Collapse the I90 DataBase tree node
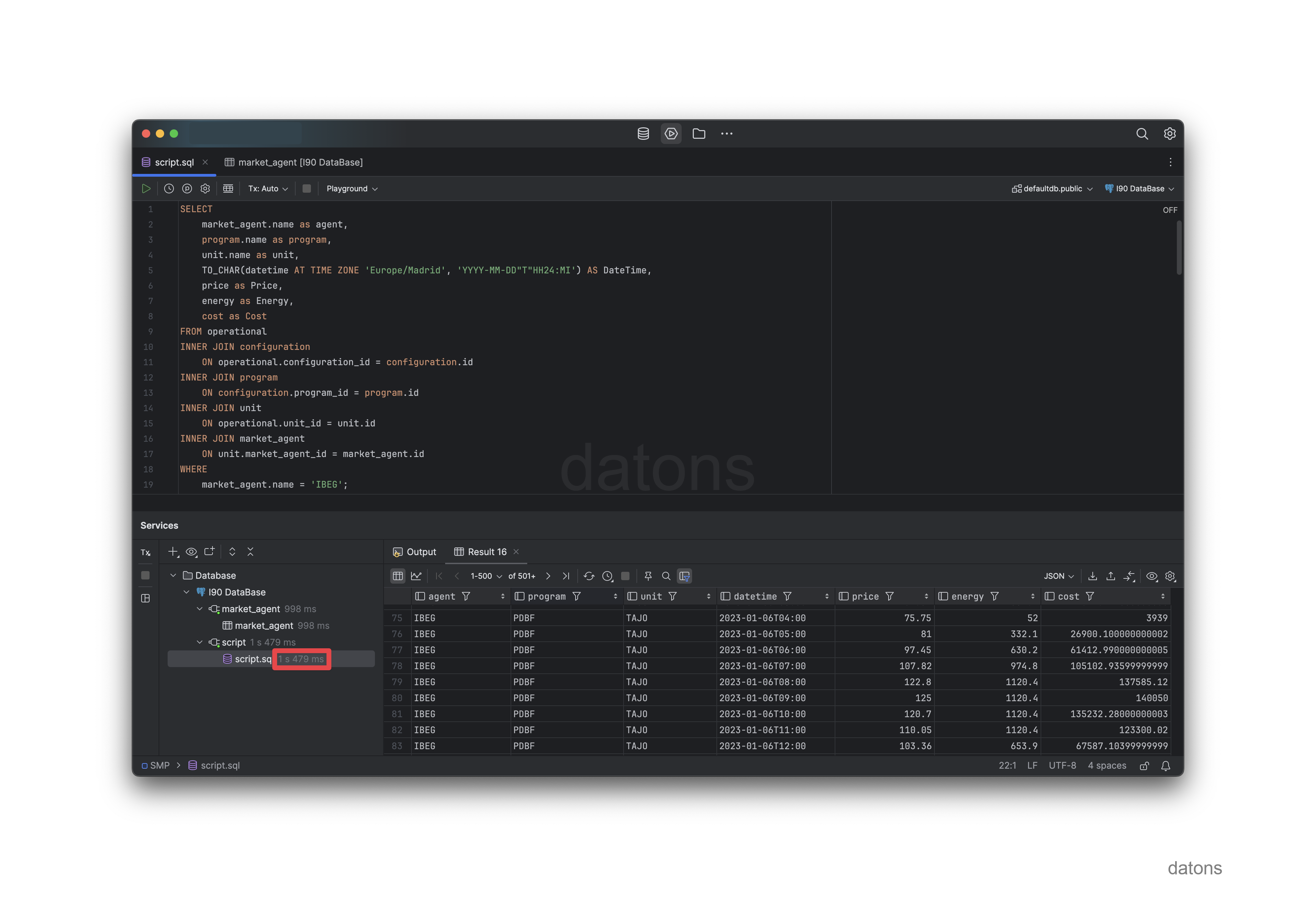The height and width of the screenshot is (921, 1316). tap(186, 592)
